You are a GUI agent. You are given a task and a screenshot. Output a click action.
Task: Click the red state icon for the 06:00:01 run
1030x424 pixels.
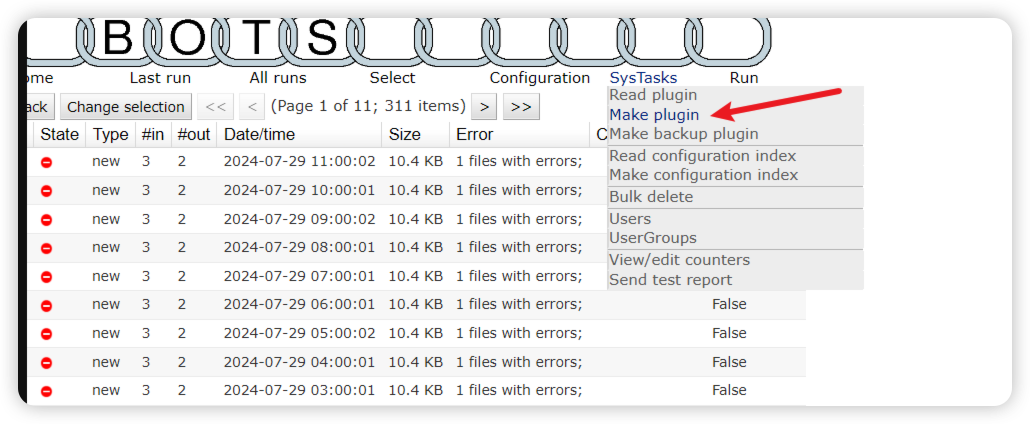46,306
